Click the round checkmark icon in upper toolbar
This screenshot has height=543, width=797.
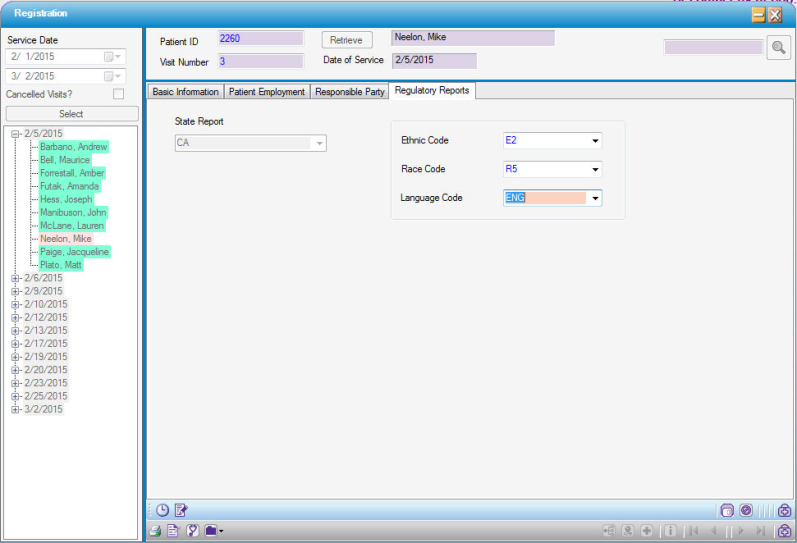745,510
